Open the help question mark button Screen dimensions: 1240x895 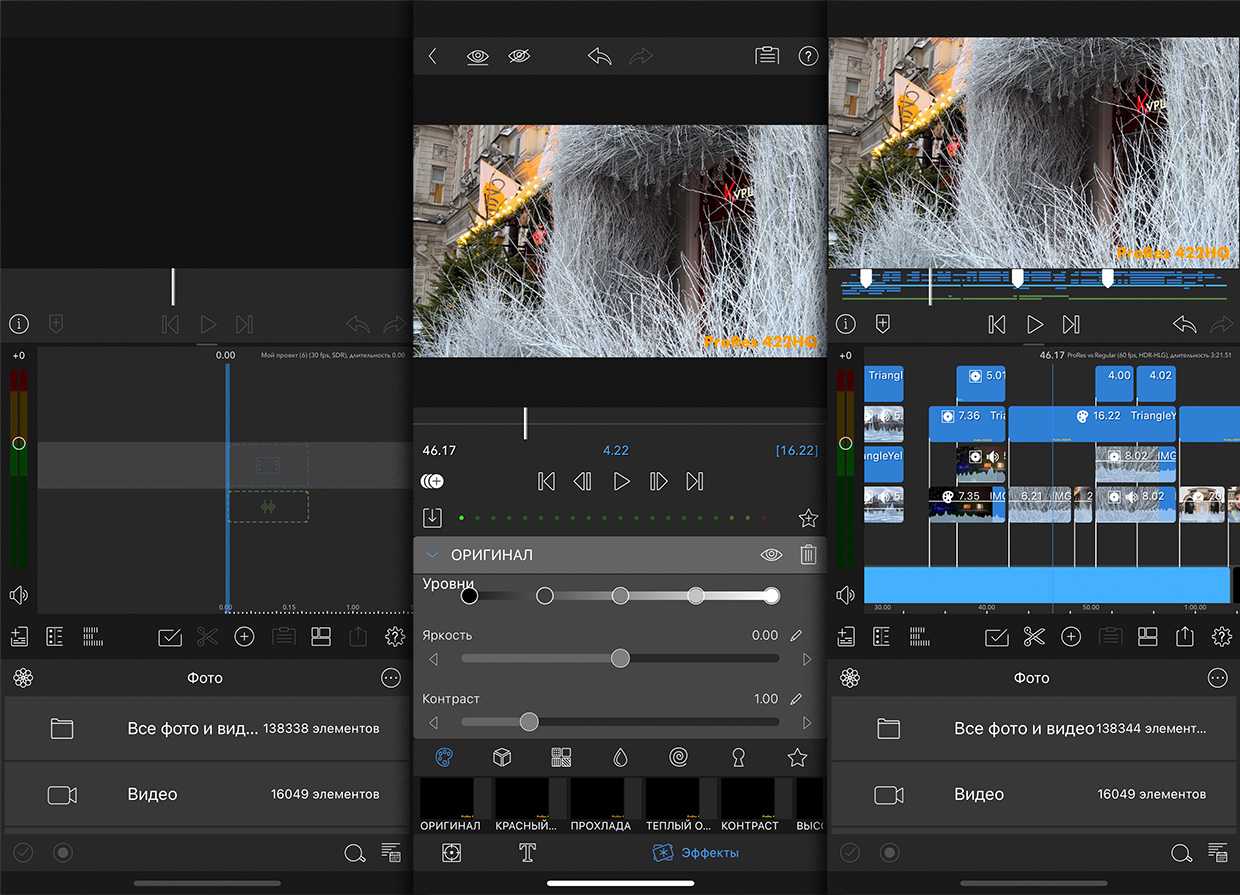808,57
